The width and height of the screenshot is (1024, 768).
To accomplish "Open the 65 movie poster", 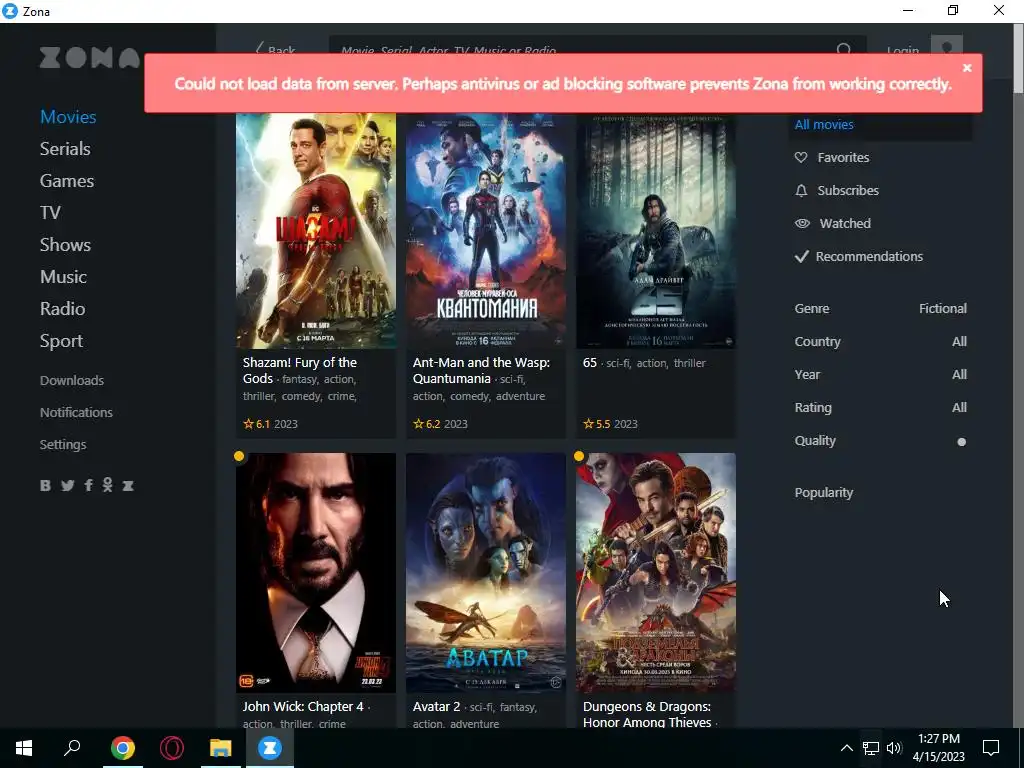I will pyautogui.click(x=656, y=231).
